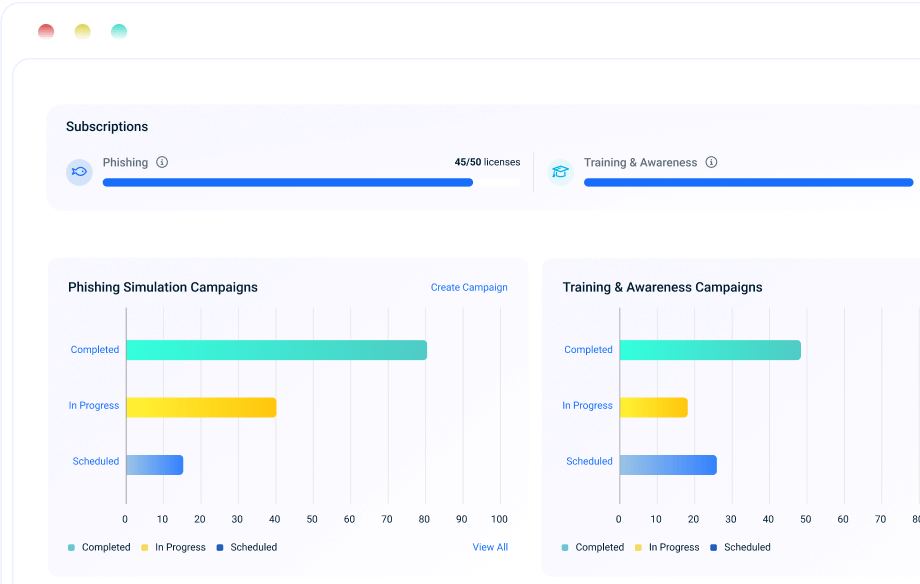Image resolution: width=920 pixels, height=584 pixels.
Task: Click the Phishing licenses progress bar
Action: coord(288,183)
